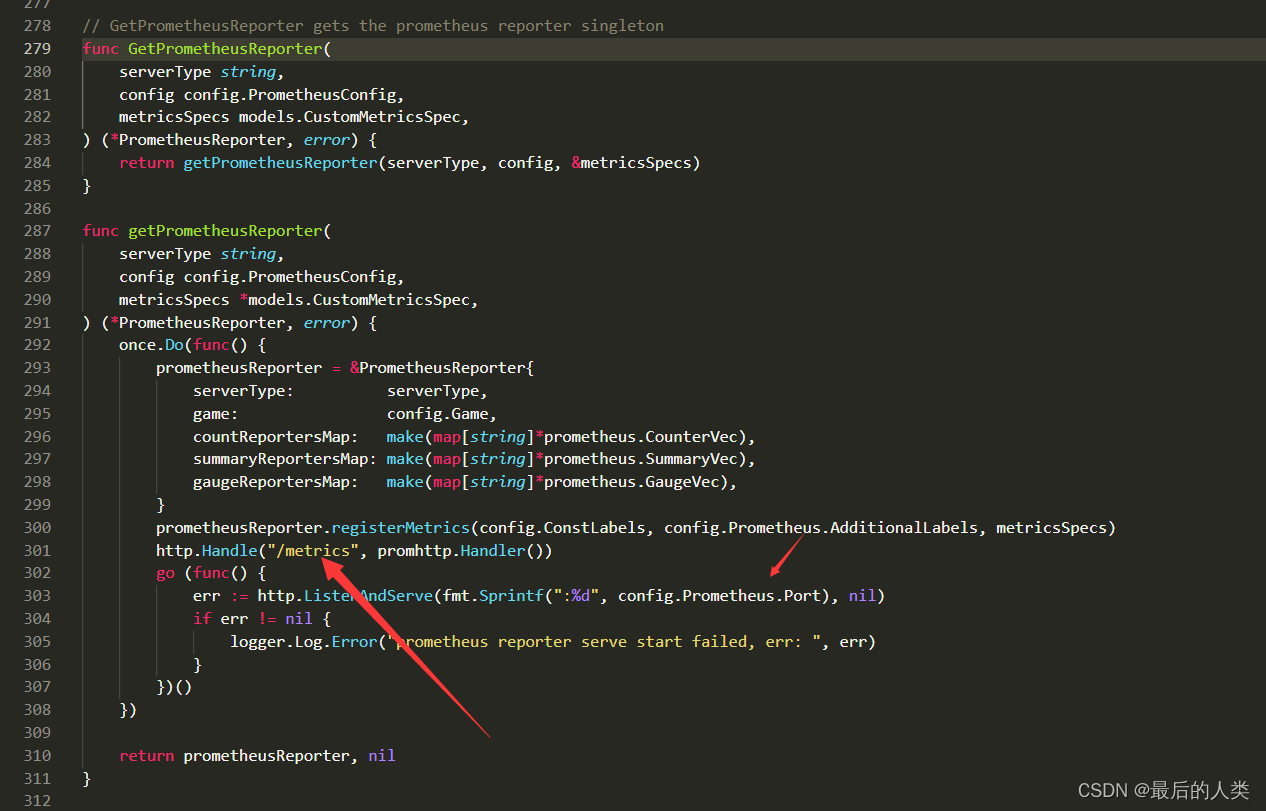Click once.Do on line 292
1266x811 pixels.
click(x=152, y=344)
